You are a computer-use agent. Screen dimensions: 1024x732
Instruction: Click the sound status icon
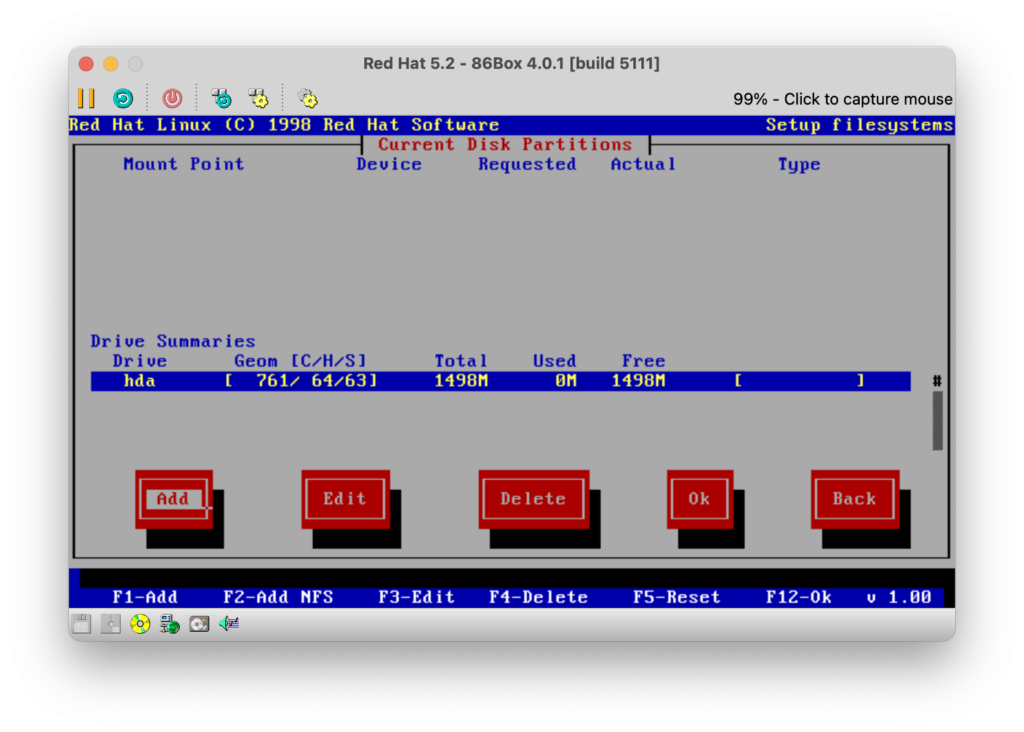(x=229, y=624)
